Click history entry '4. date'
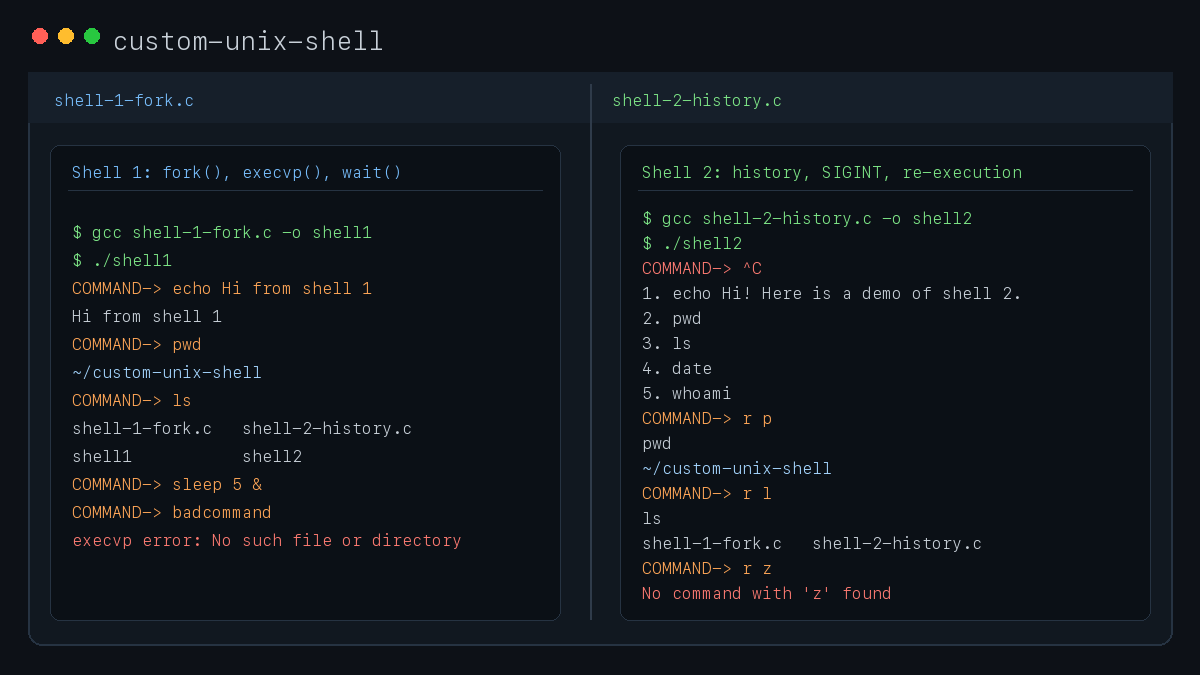 coord(677,368)
